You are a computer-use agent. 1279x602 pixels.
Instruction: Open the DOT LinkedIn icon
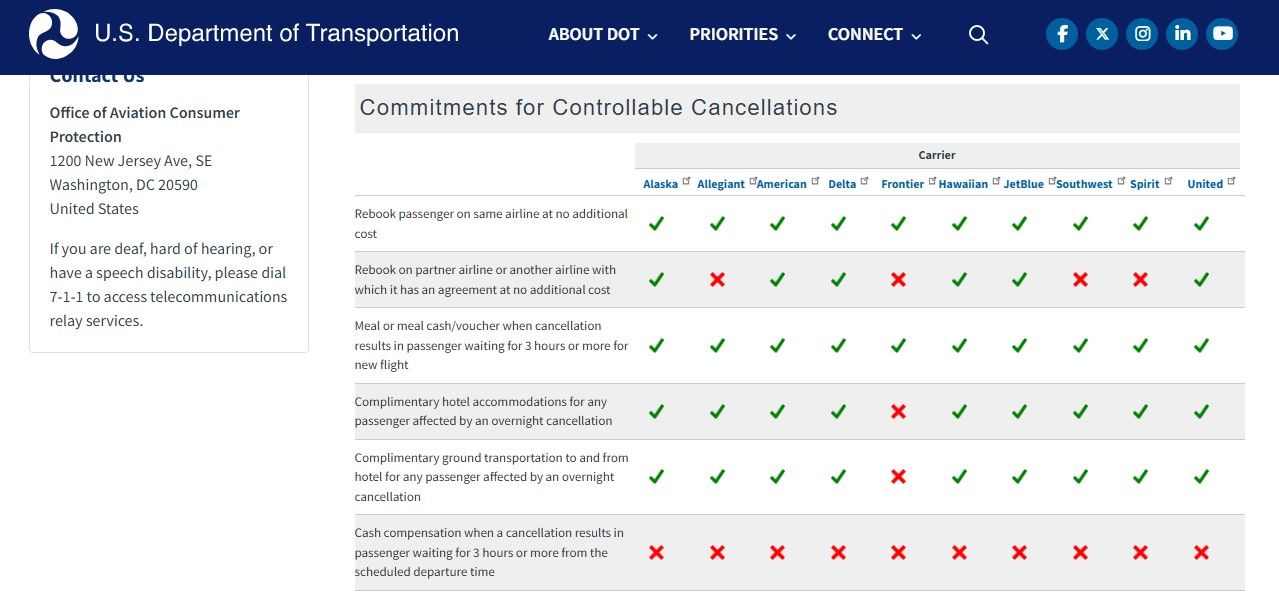(x=1182, y=34)
